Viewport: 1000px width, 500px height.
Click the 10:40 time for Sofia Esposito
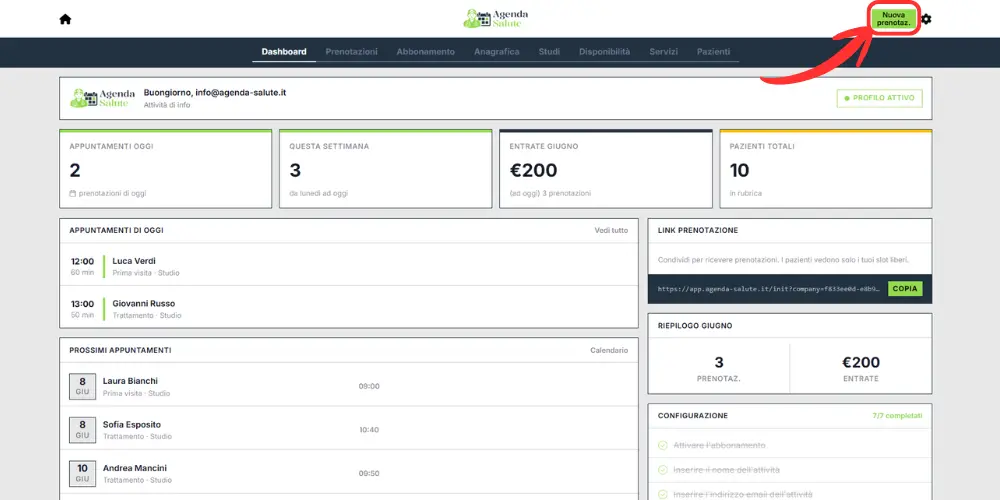(369, 430)
